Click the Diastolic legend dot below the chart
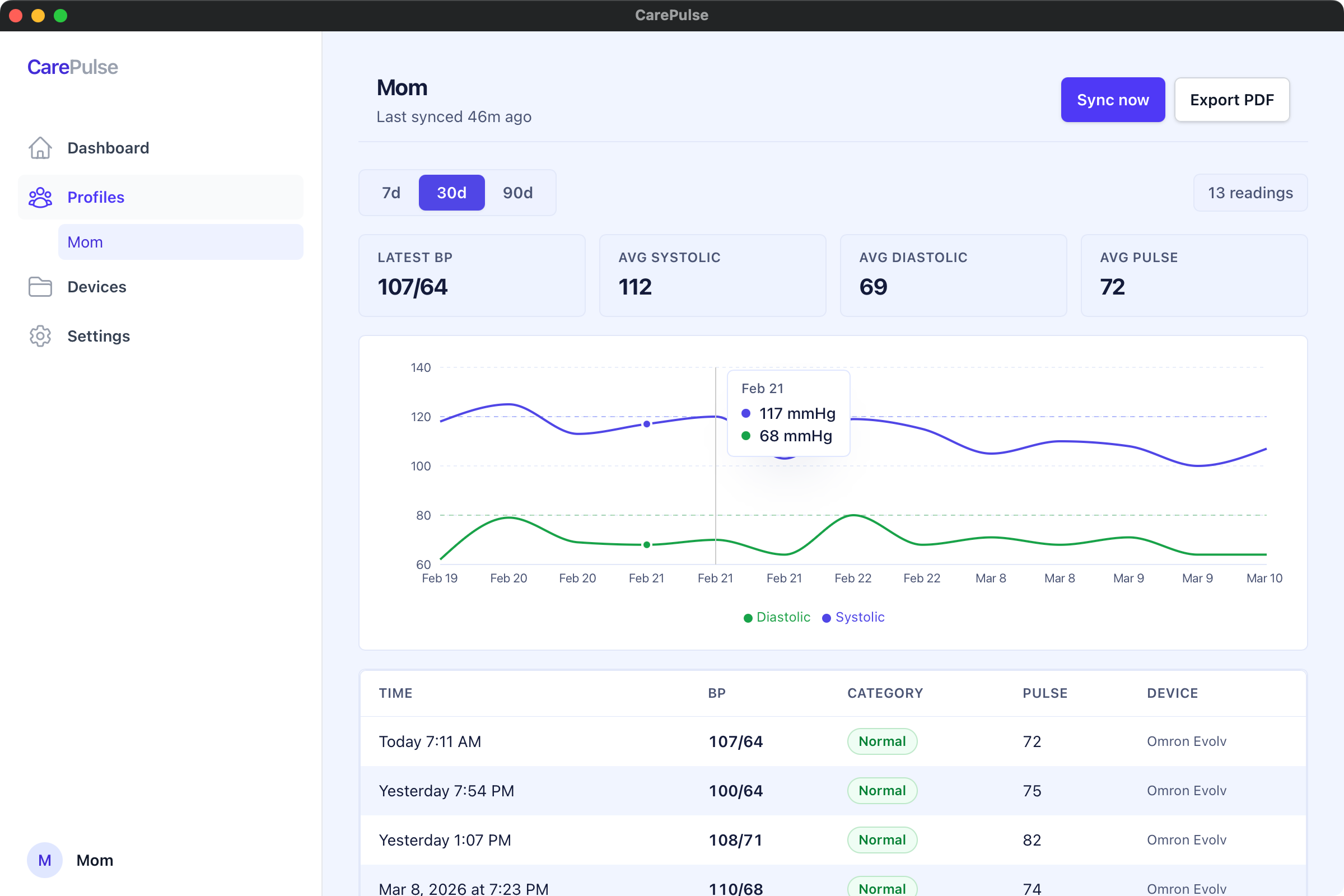The width and height of the screenshot is (1344, 896). 748,618
